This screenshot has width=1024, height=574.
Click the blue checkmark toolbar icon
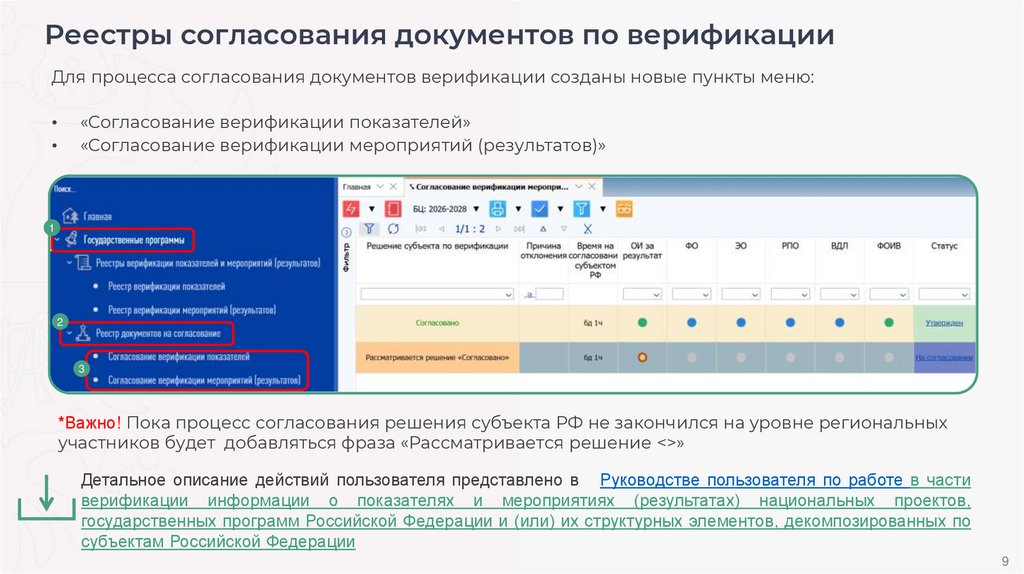coord(539,209)
